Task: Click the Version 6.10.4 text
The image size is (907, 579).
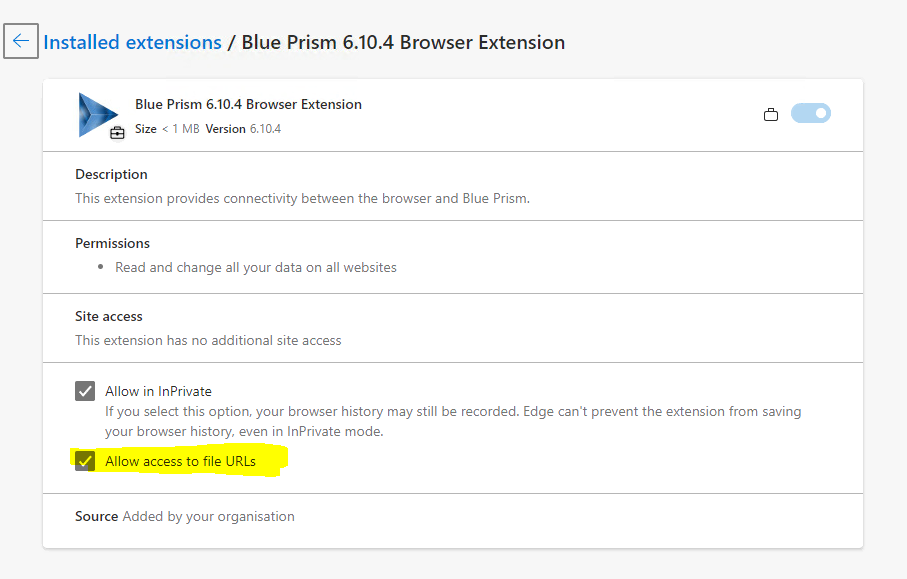Action: point(243,129)
